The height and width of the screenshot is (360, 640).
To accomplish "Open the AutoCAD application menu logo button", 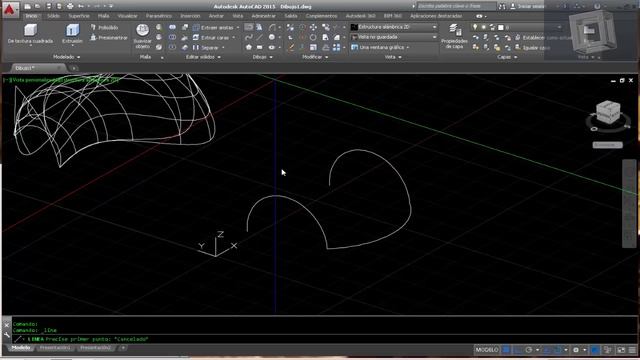I will point(10,9).
